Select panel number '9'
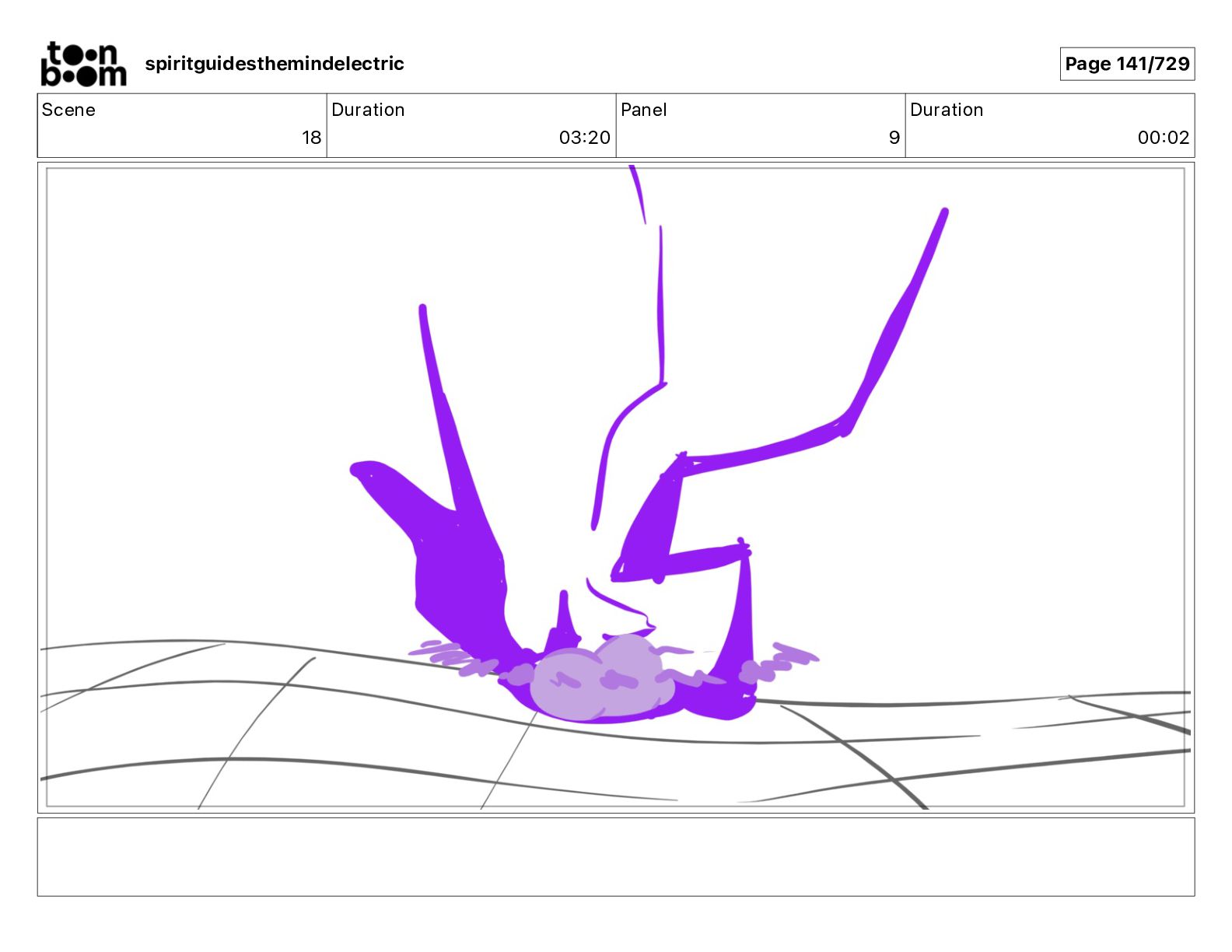The image size is (1232, 952). pos(894,138)
